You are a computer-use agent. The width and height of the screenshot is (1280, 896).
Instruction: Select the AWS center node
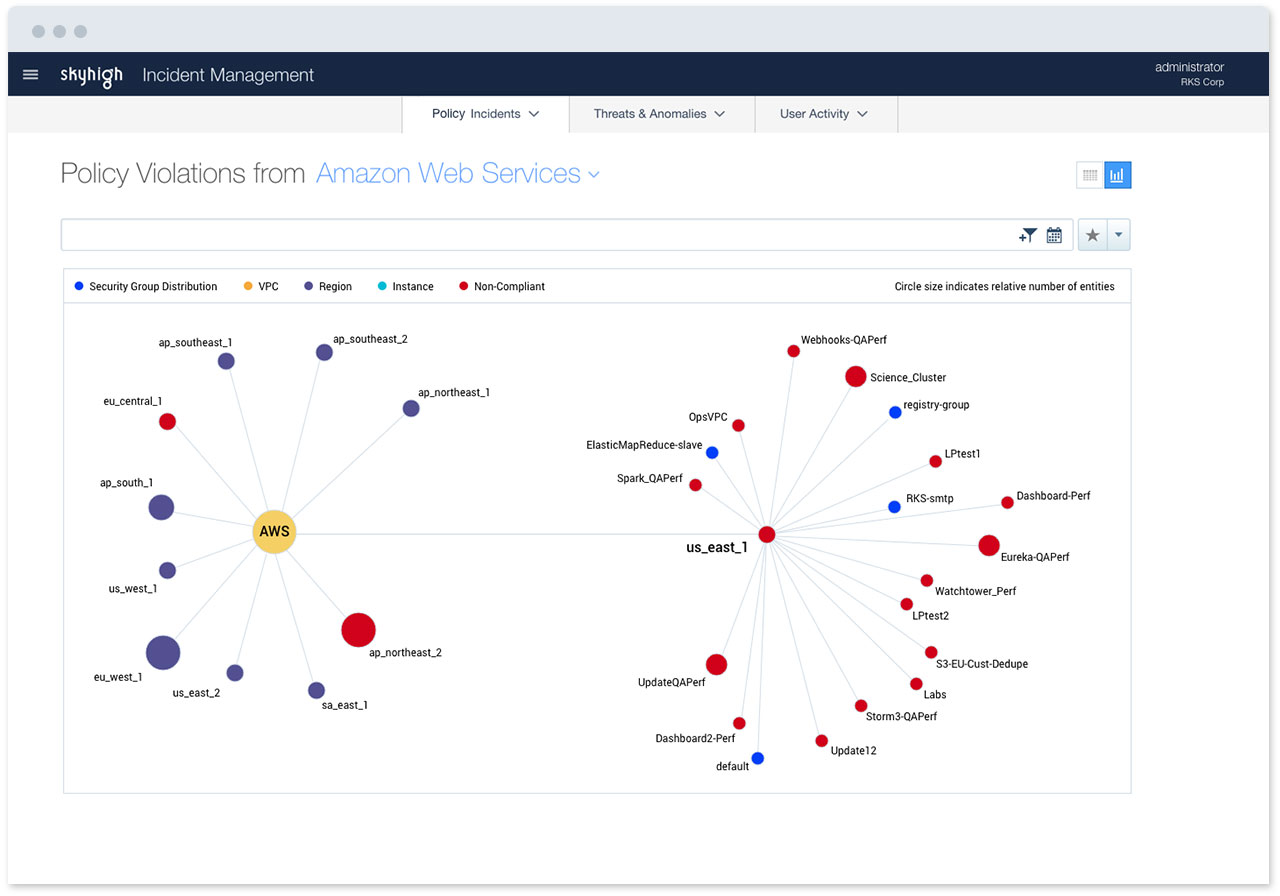[x=274, y=531]
